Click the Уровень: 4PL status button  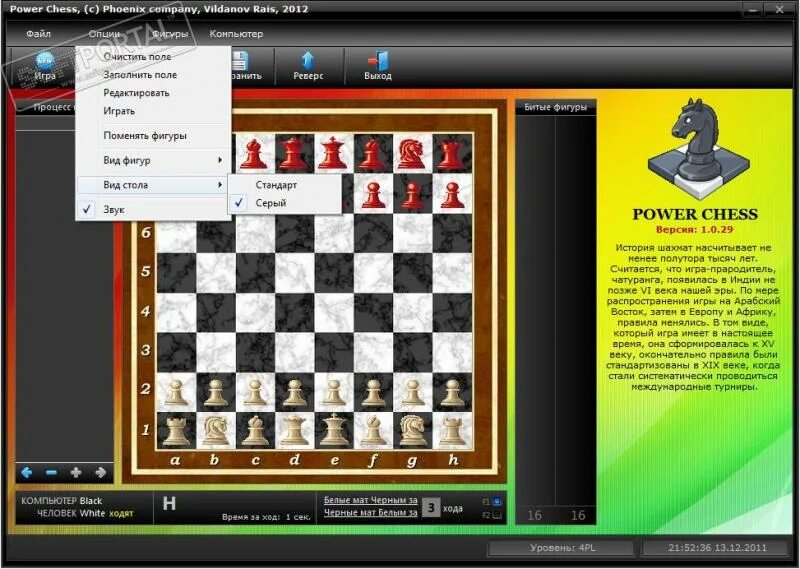[562, 548]
